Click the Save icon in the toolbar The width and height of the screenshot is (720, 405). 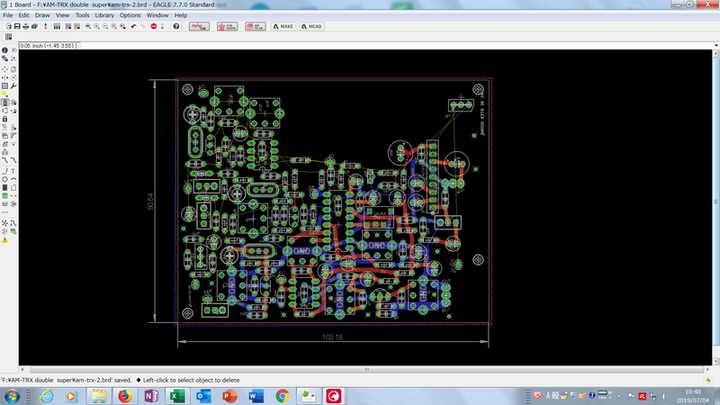tap(16, 26)
